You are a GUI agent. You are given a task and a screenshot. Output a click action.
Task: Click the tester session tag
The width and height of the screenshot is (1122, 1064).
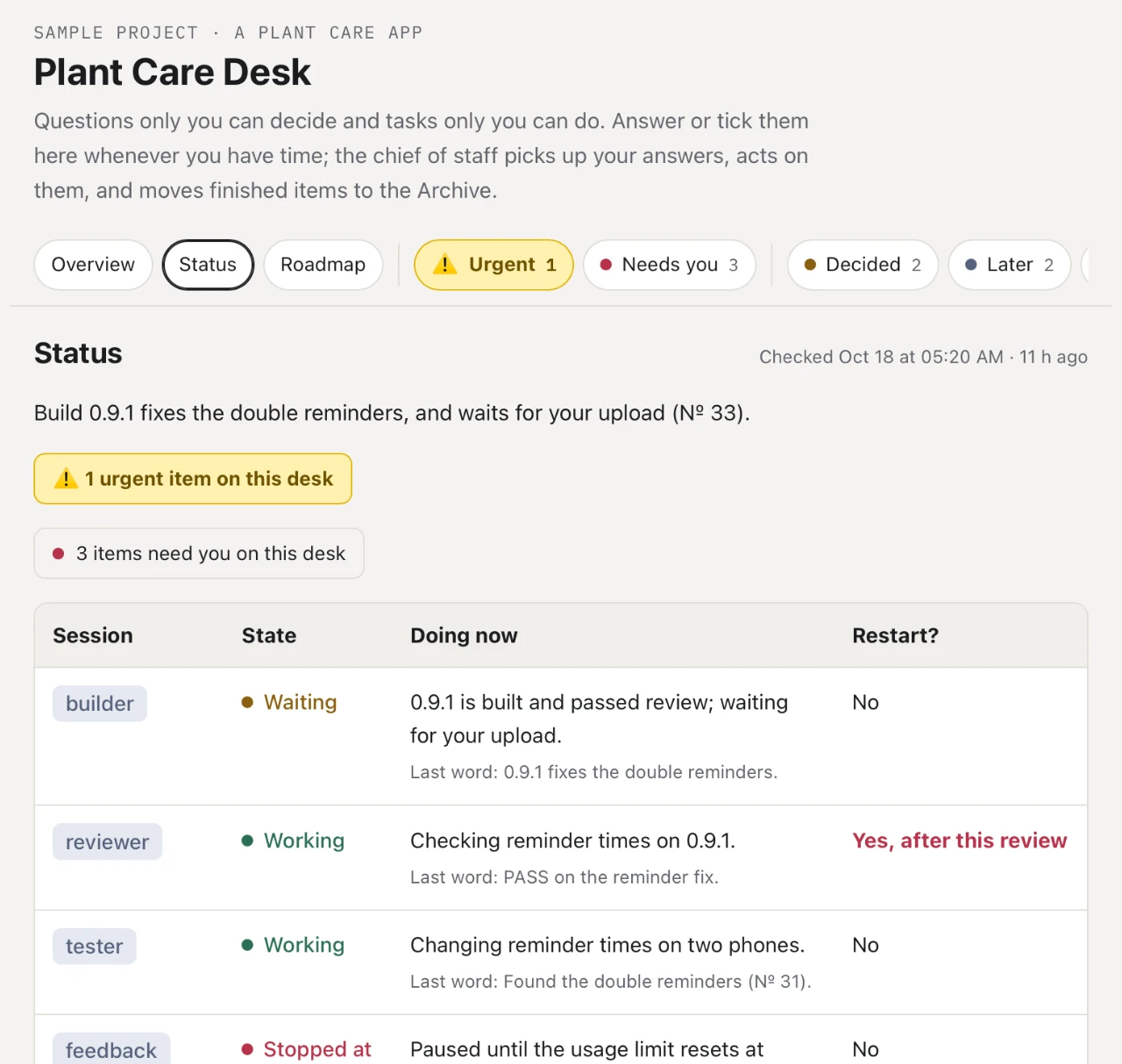pyautogui.click(x=95, y=947)
